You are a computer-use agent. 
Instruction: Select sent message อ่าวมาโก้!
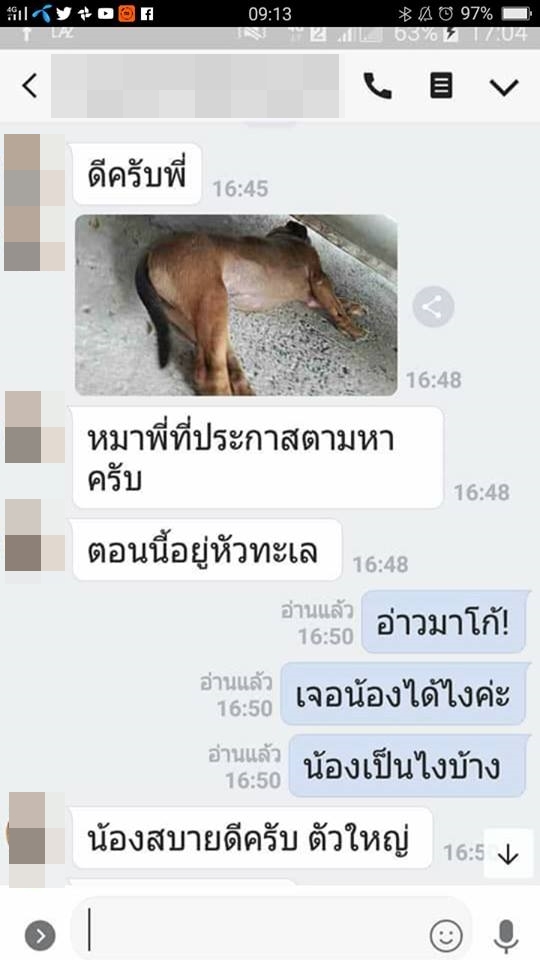click(444, 622)
